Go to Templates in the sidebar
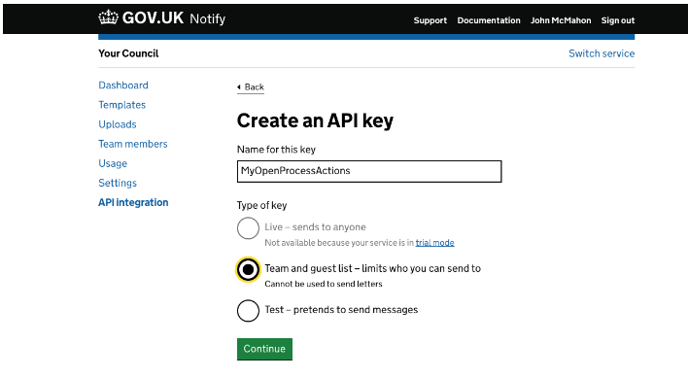Viewport: 688px width, 378px height. [122, 105]
